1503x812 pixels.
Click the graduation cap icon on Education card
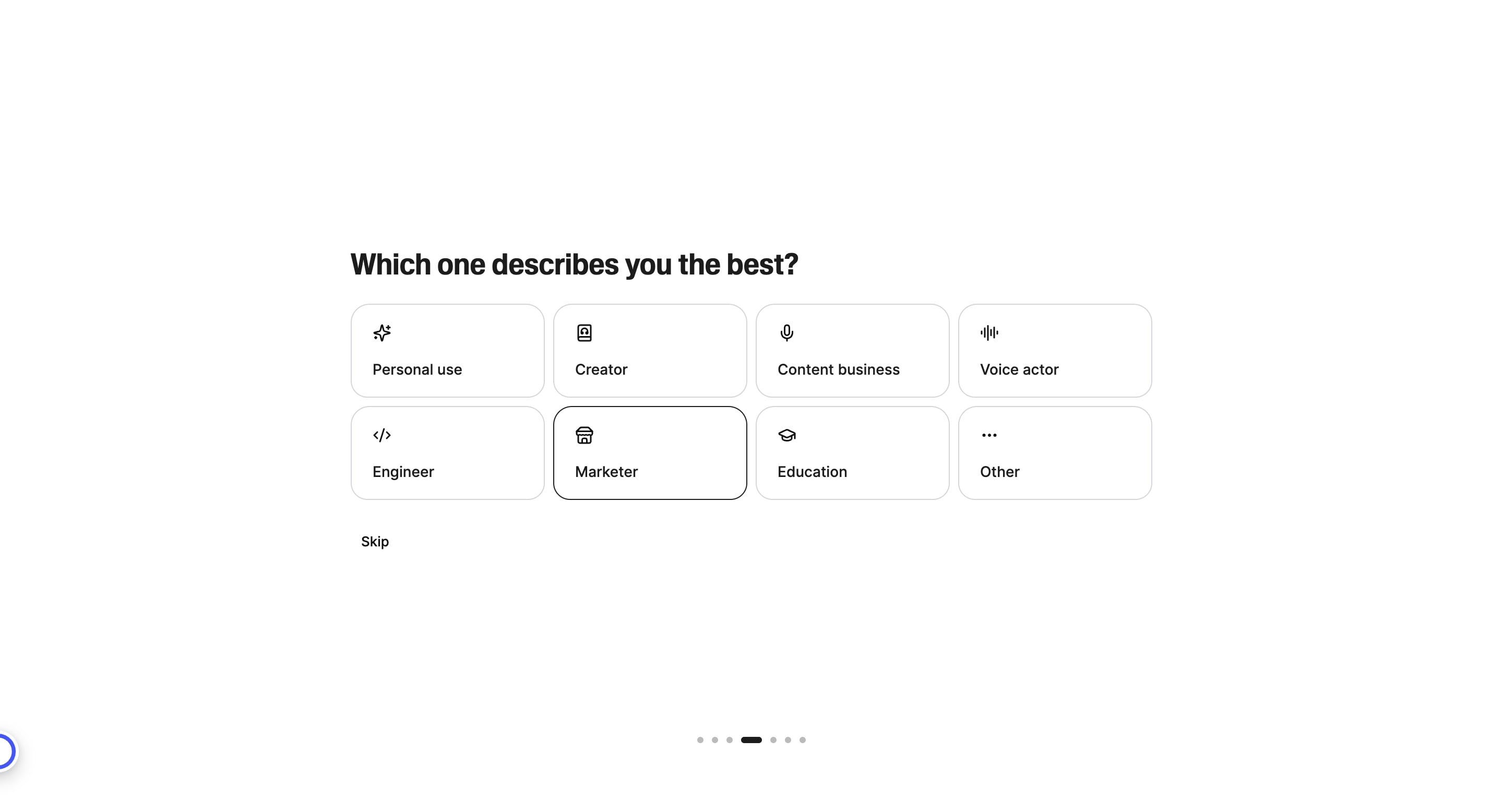786,435
